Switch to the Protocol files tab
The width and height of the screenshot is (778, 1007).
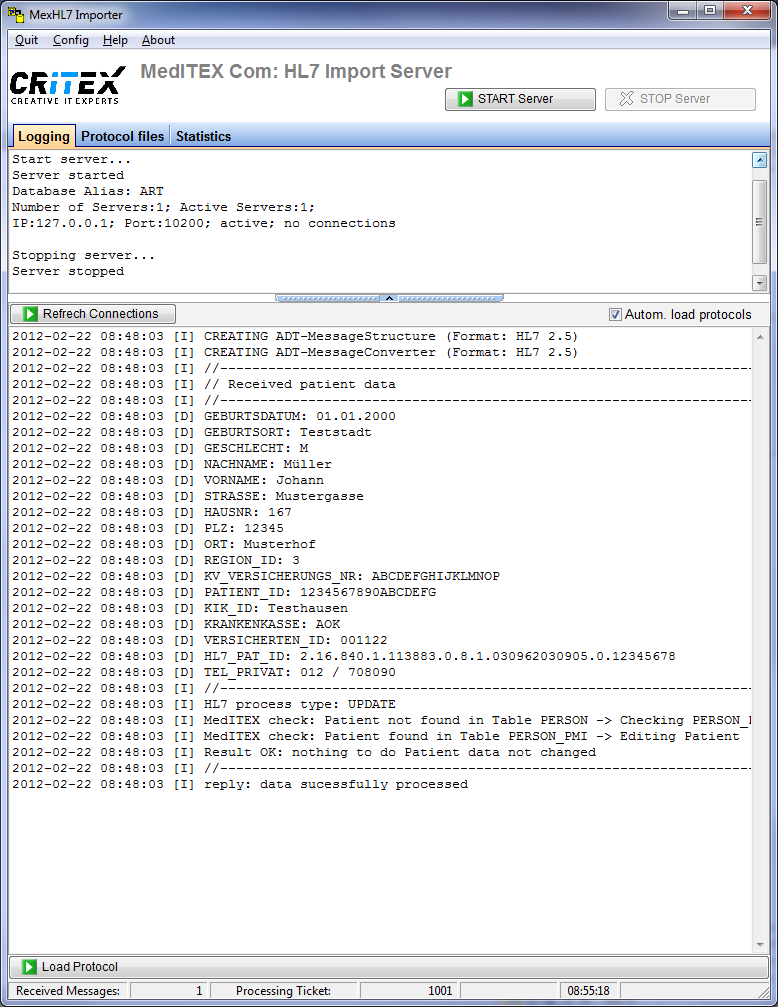[122, 136]
